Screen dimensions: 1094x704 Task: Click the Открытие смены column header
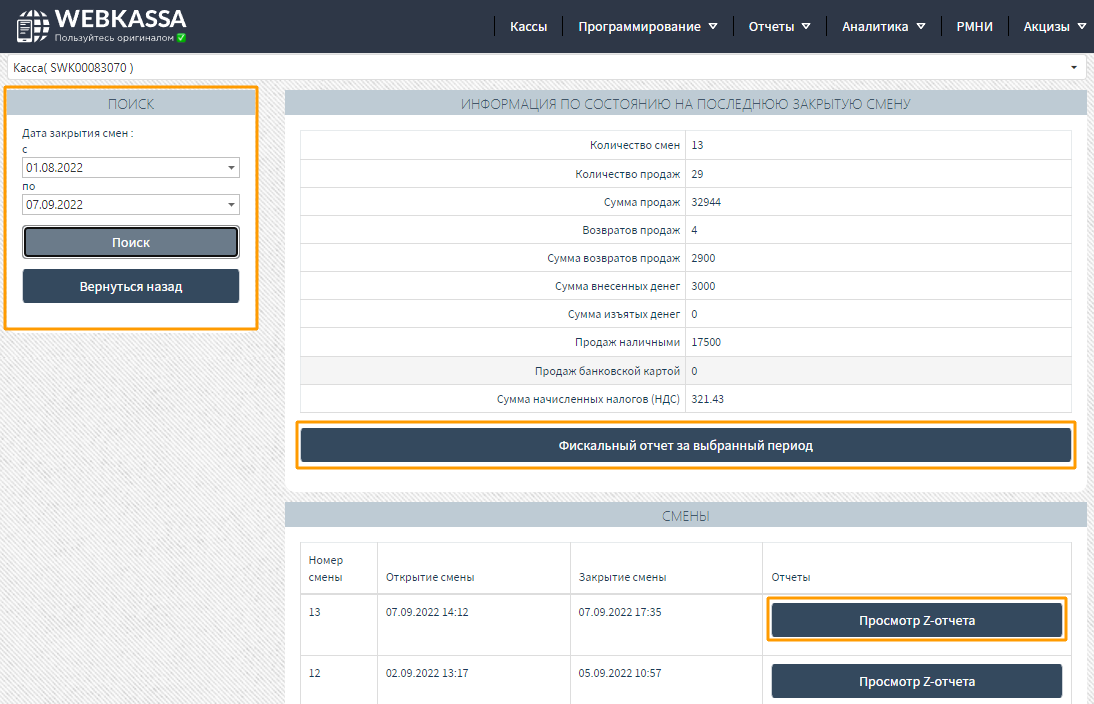click(430, 577)
